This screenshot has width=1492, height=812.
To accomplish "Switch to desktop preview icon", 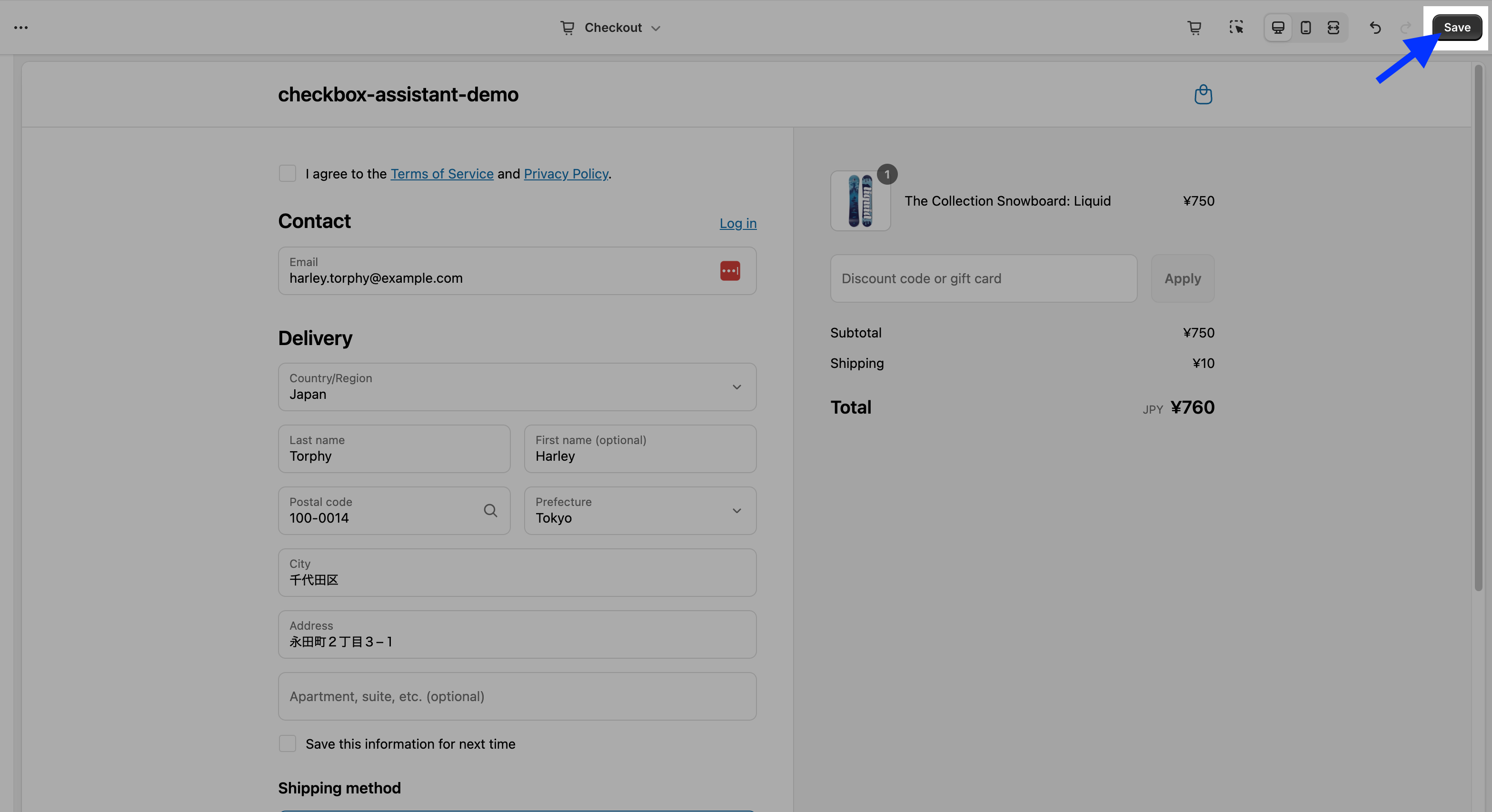I will coord(1278,27).
